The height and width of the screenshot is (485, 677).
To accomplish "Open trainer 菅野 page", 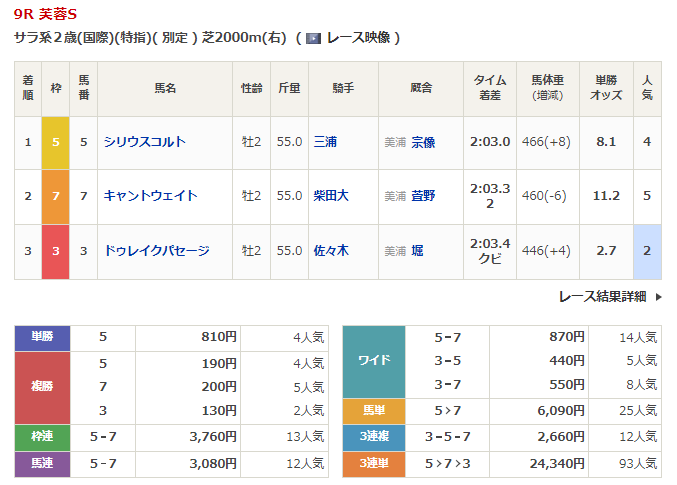I will coord(423,196).
